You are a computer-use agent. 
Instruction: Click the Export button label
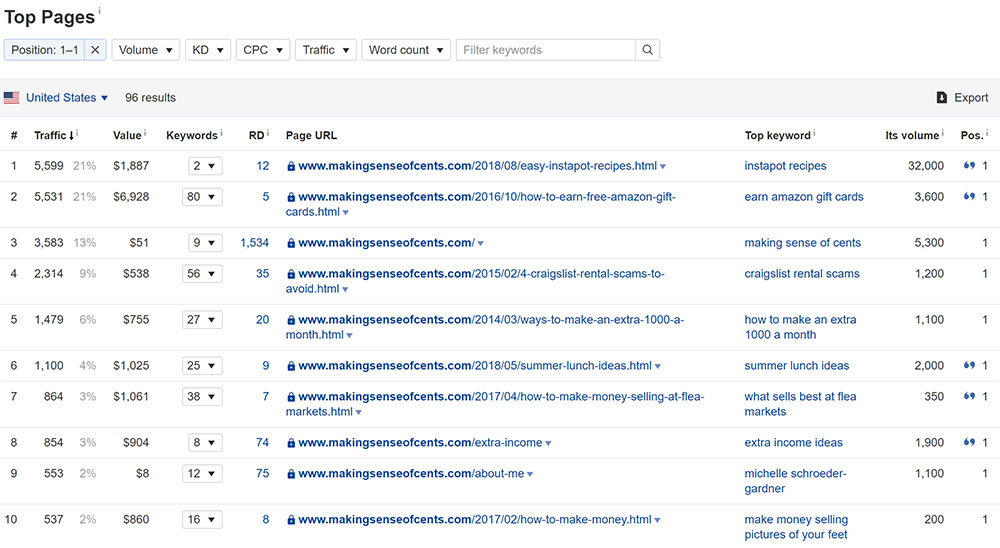971,98
